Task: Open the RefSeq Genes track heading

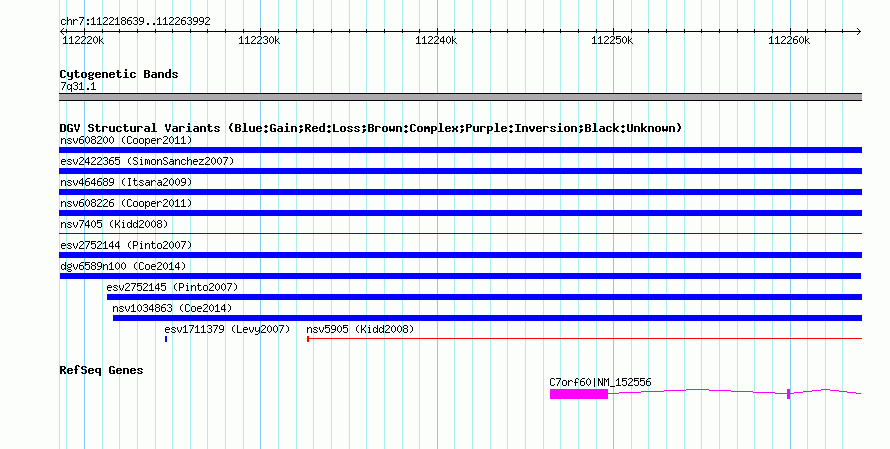Action: 101,370
